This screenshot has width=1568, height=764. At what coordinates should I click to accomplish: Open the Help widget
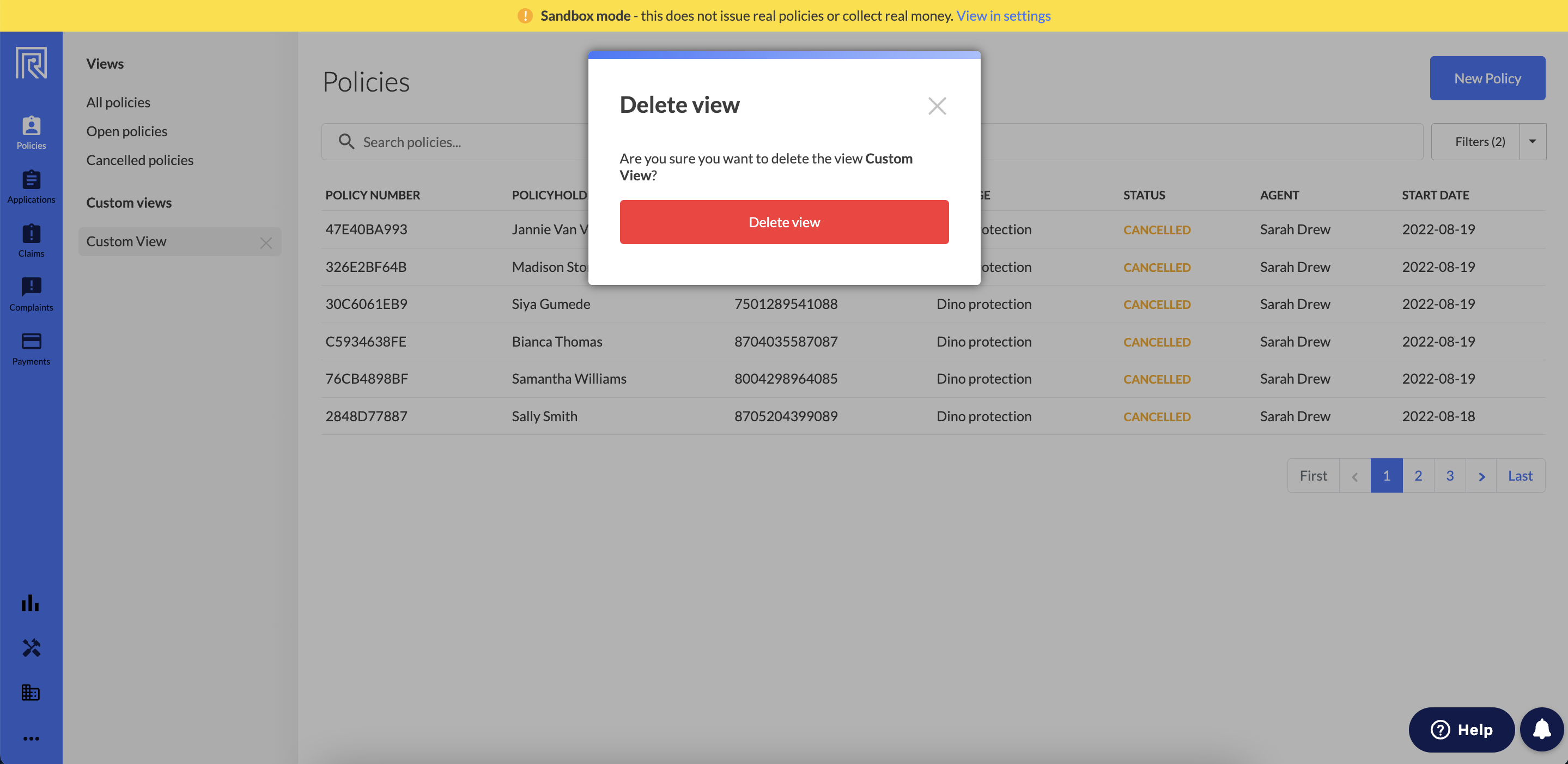(x=1461, y=729)
